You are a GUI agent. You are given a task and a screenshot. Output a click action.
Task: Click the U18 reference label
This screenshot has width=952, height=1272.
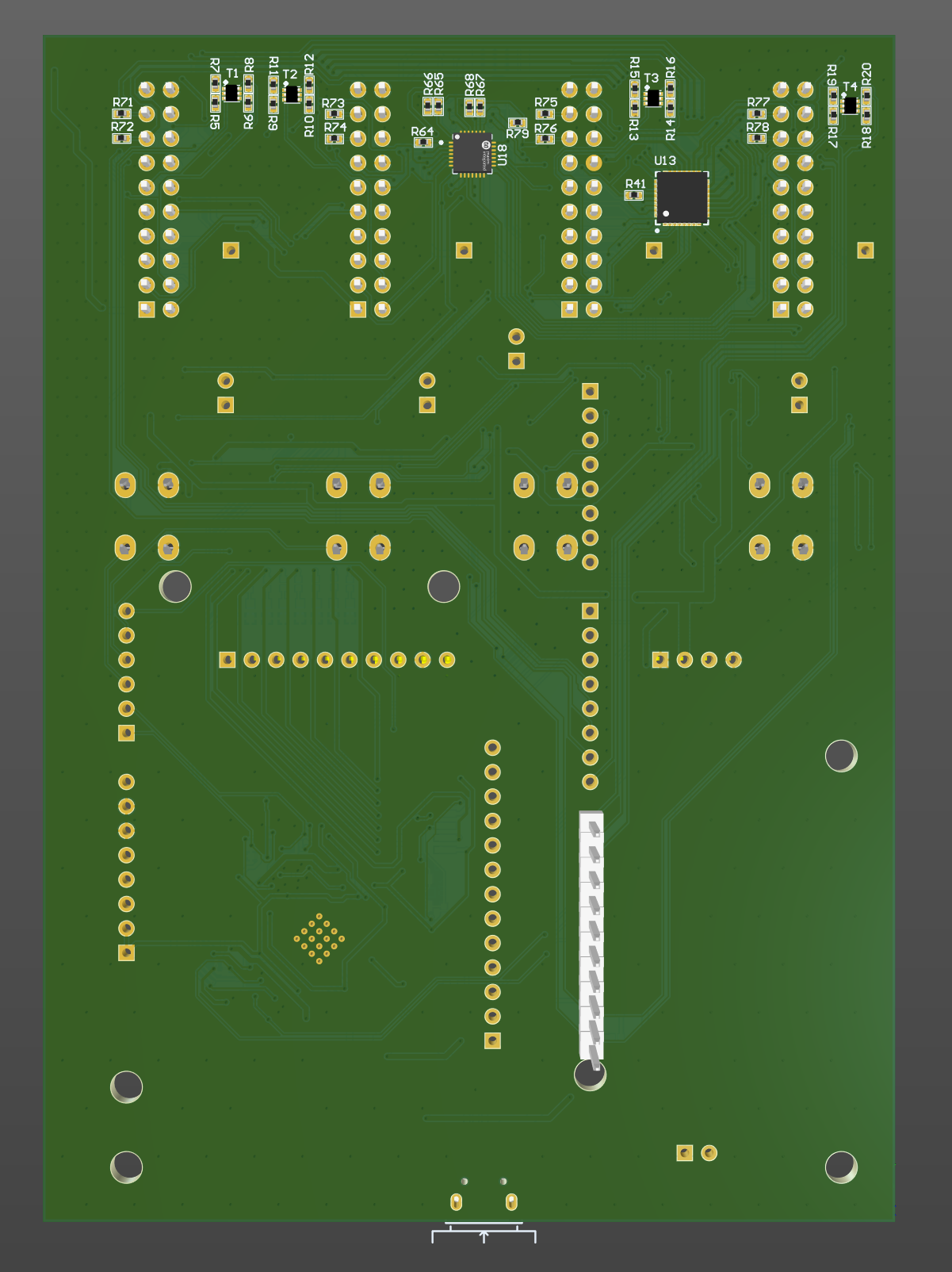(x=502, y=154)
